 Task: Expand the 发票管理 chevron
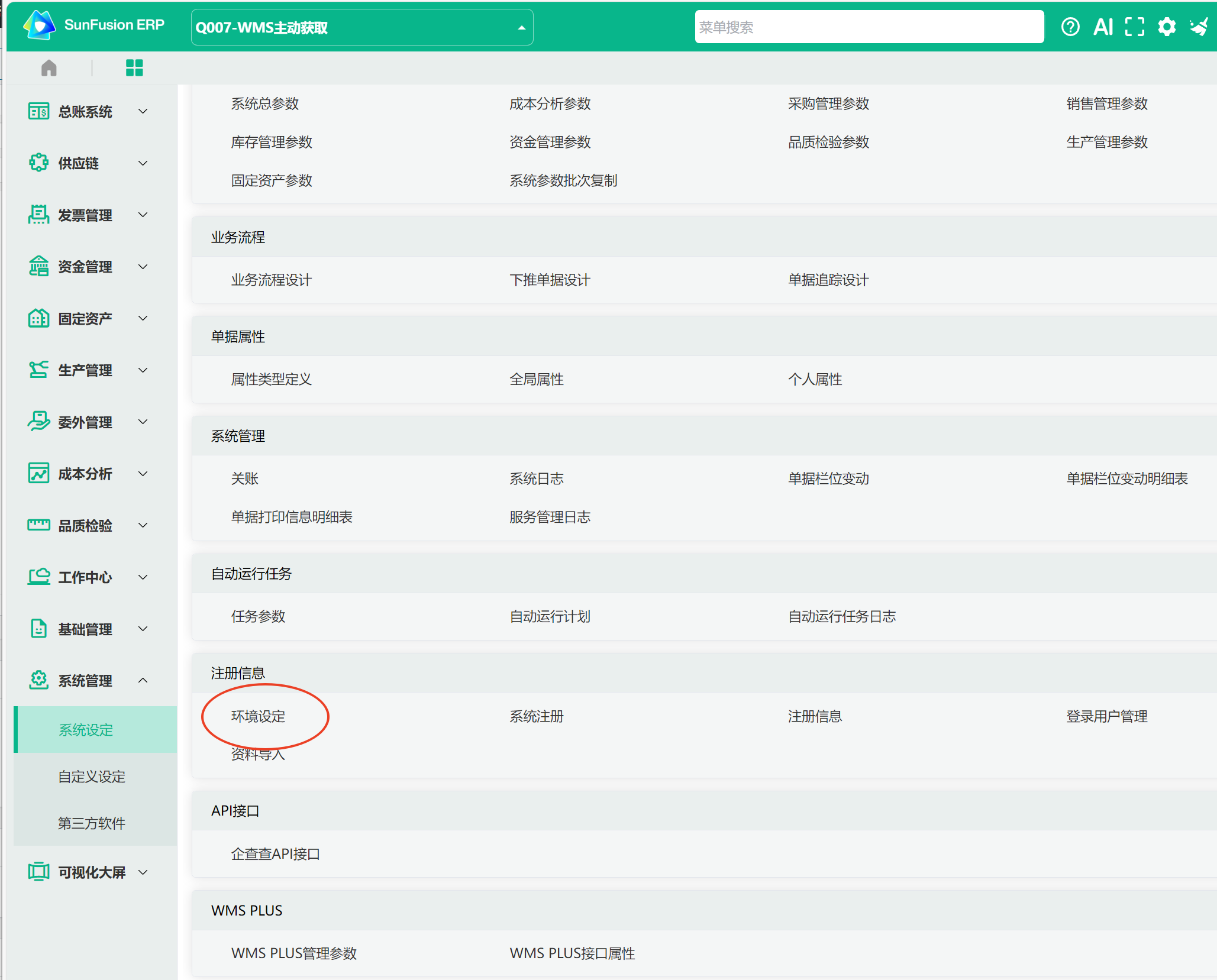[x=143, y=215]
